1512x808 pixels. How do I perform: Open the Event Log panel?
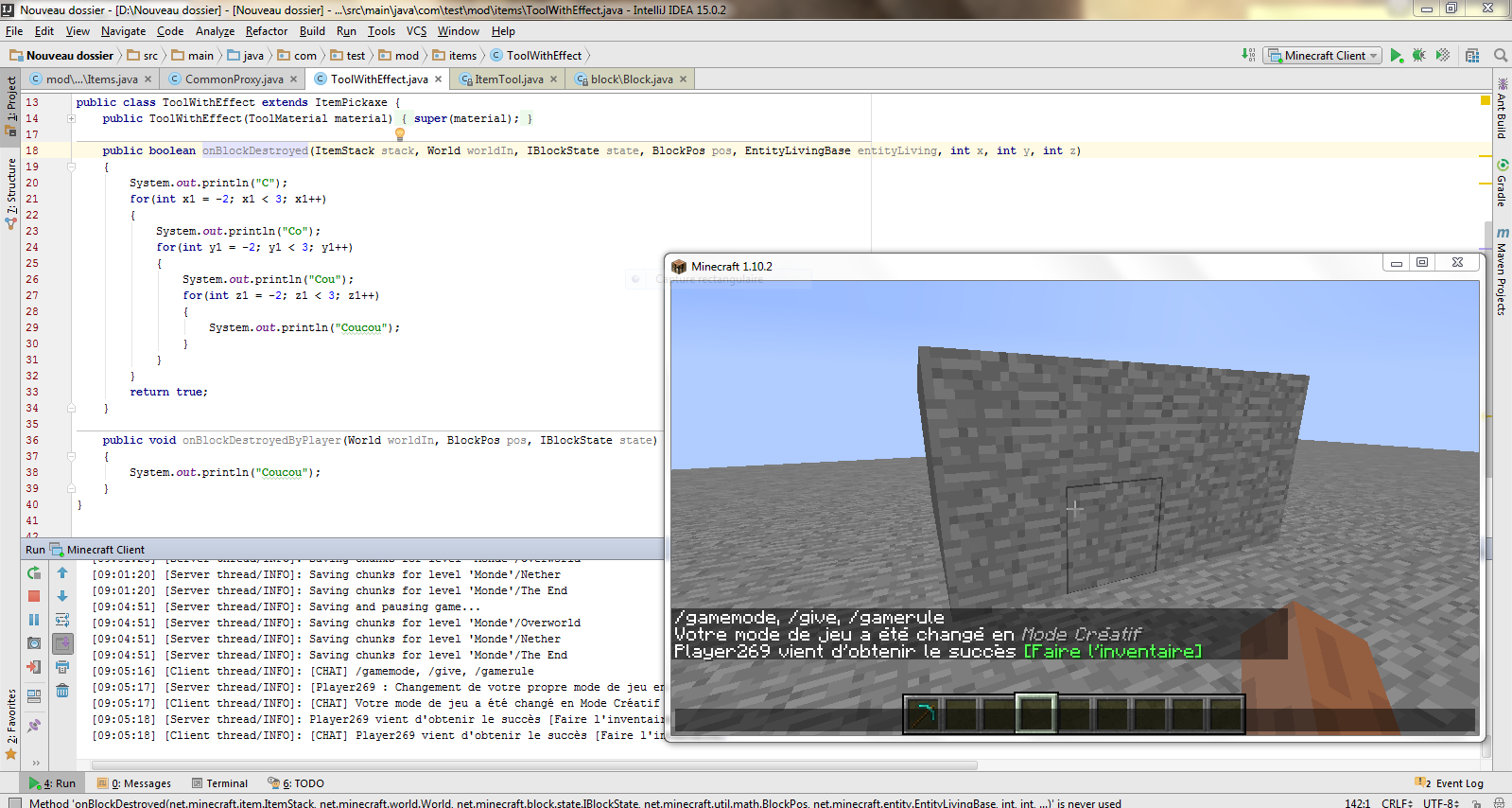point(1451,783)
